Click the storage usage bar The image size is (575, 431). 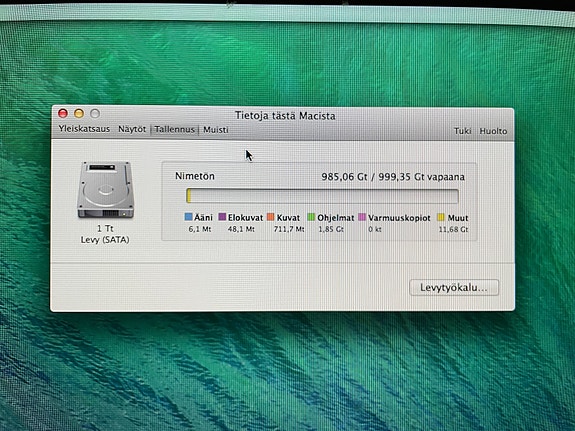(322, 196)
